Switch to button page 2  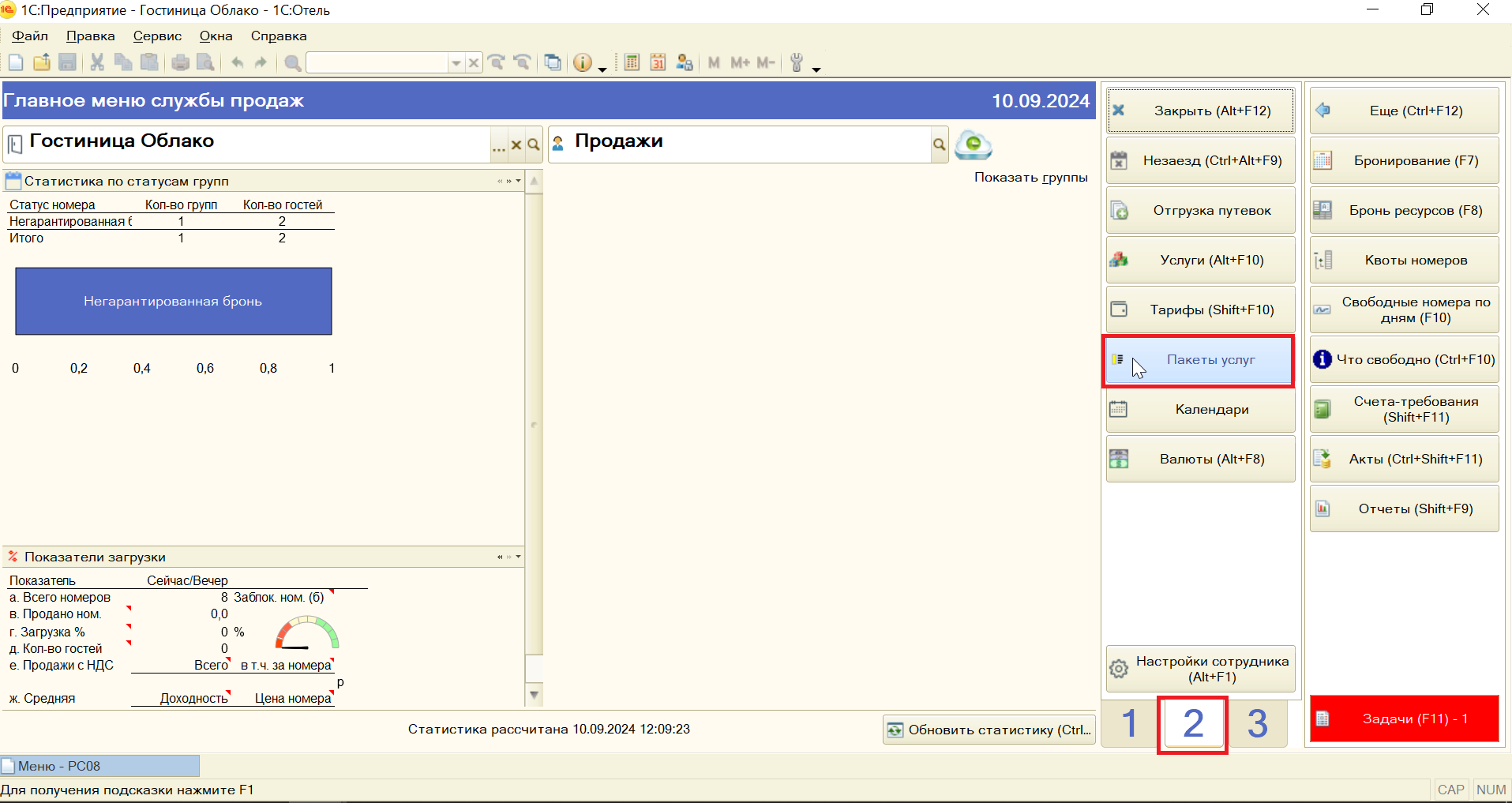click(1193, 723)
